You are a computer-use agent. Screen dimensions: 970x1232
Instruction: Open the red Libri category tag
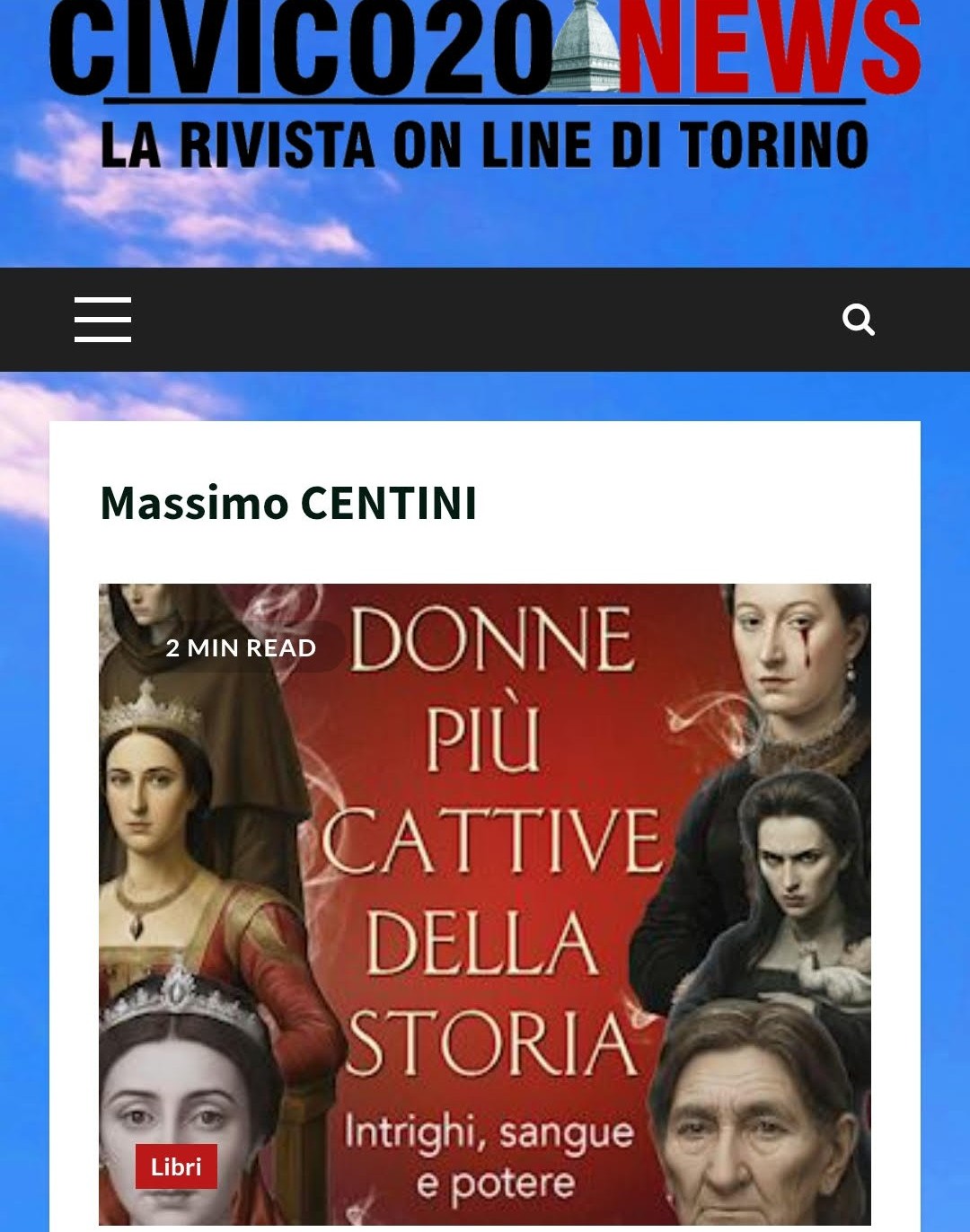[176, 1166]
